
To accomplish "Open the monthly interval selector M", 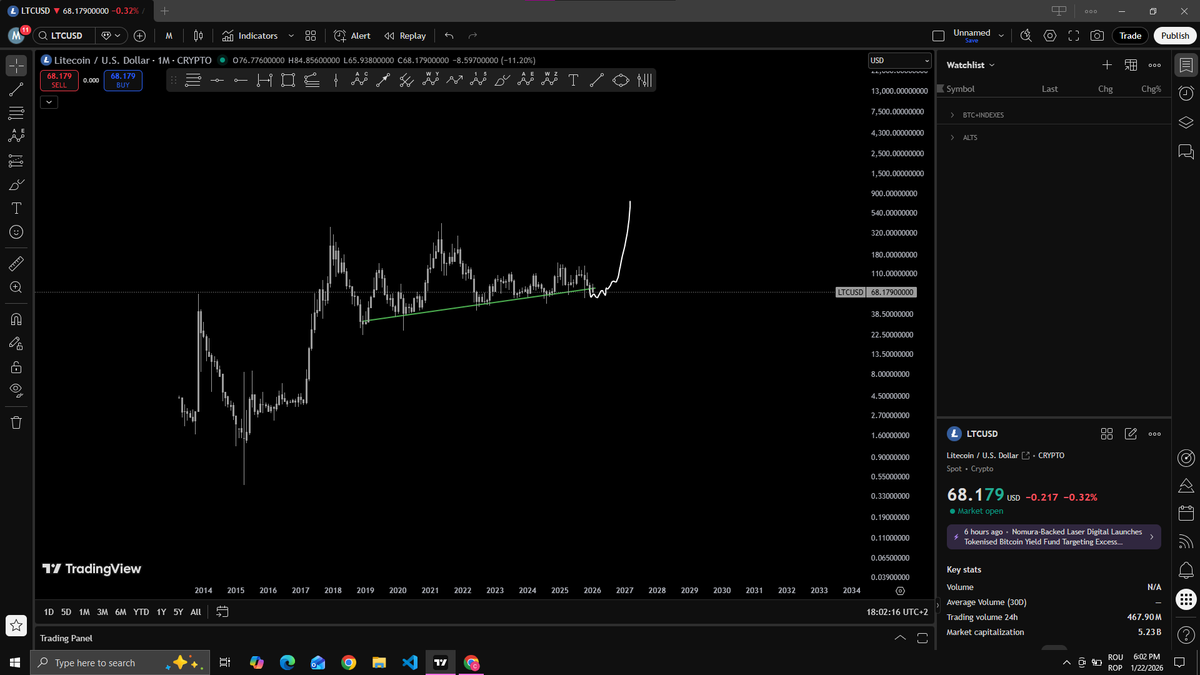I will coord(169,36).
